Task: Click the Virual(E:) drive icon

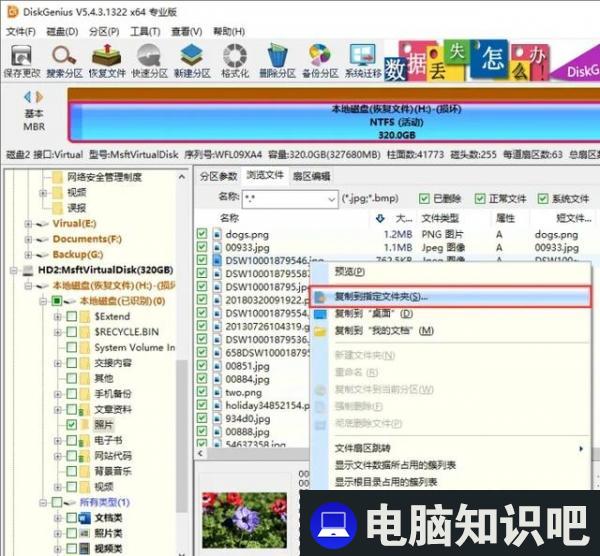Action: click(42, 224)
